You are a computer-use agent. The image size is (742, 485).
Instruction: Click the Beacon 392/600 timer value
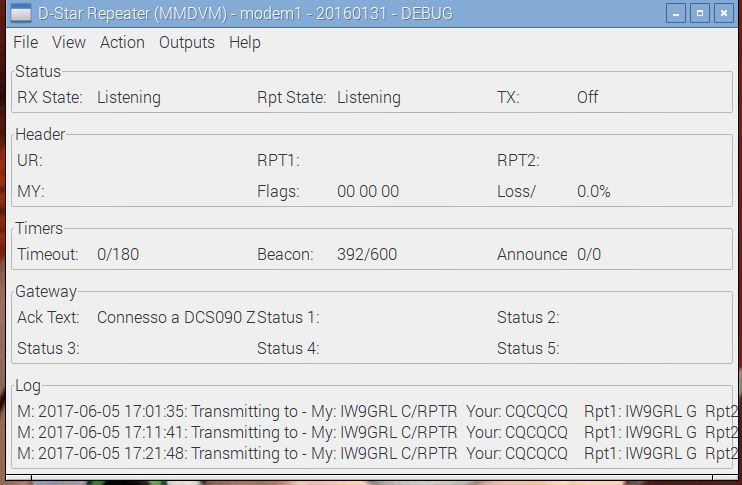pos(367,255)
